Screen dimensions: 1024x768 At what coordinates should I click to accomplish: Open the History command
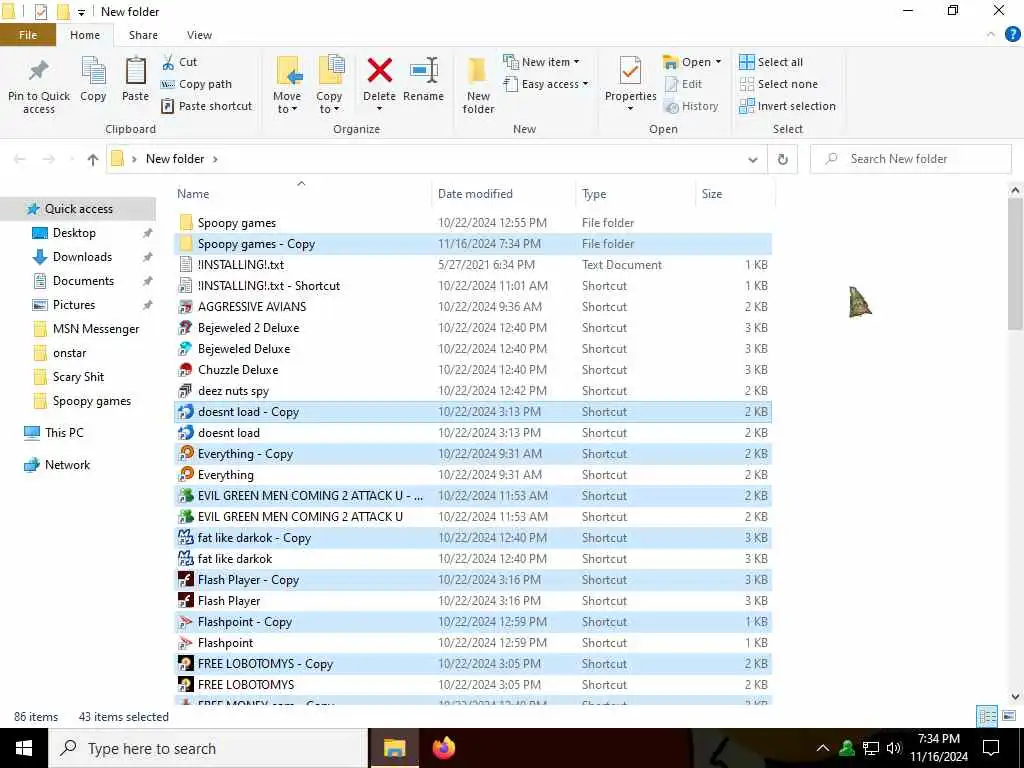tap(691, 106)
